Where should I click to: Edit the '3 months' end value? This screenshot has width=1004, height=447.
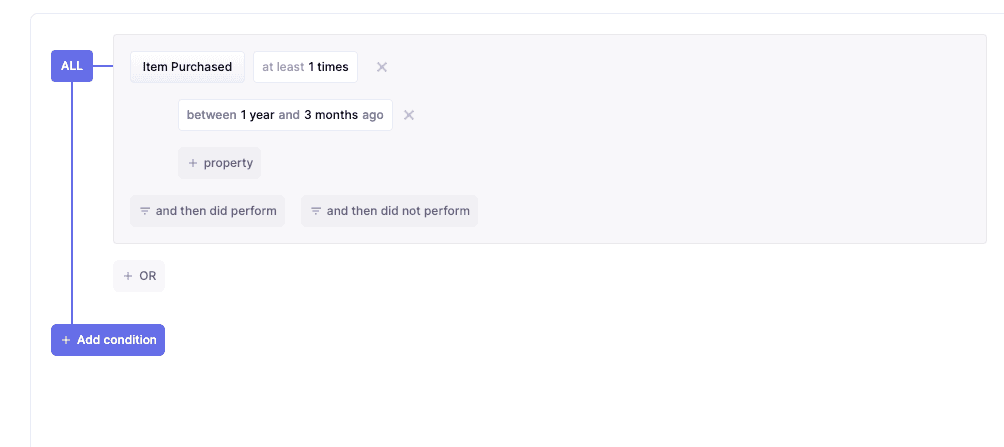click(x=331, y=115)
